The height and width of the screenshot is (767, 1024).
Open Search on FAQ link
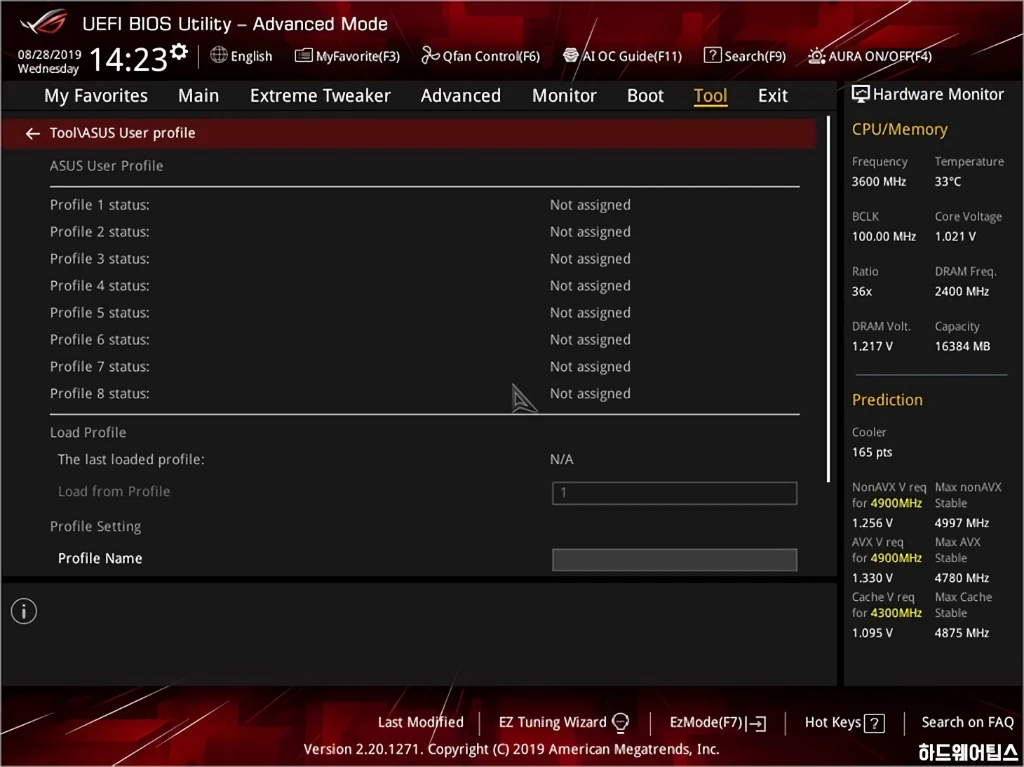point(967,722)
